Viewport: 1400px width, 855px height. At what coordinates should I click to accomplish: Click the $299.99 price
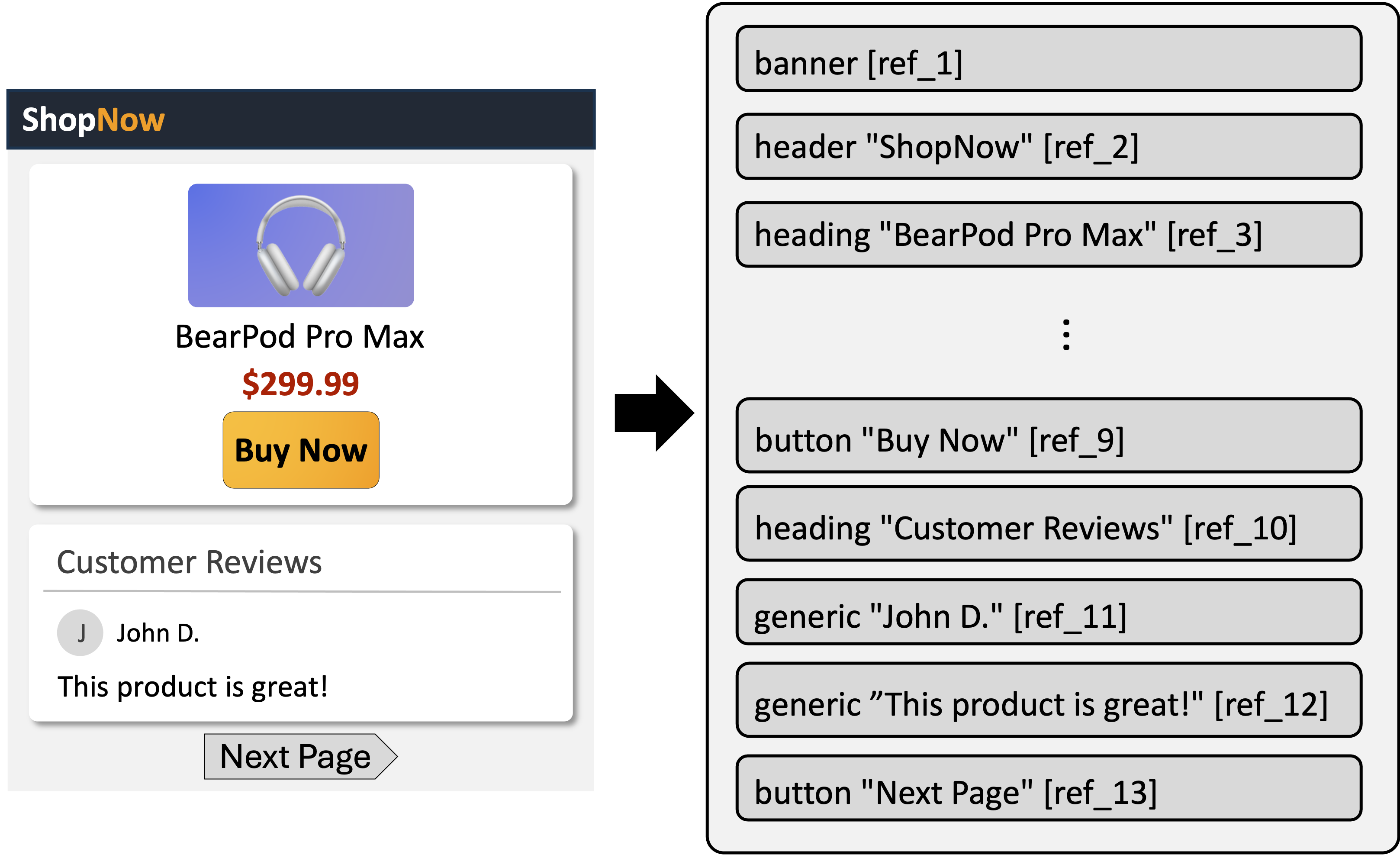point(301,383)
